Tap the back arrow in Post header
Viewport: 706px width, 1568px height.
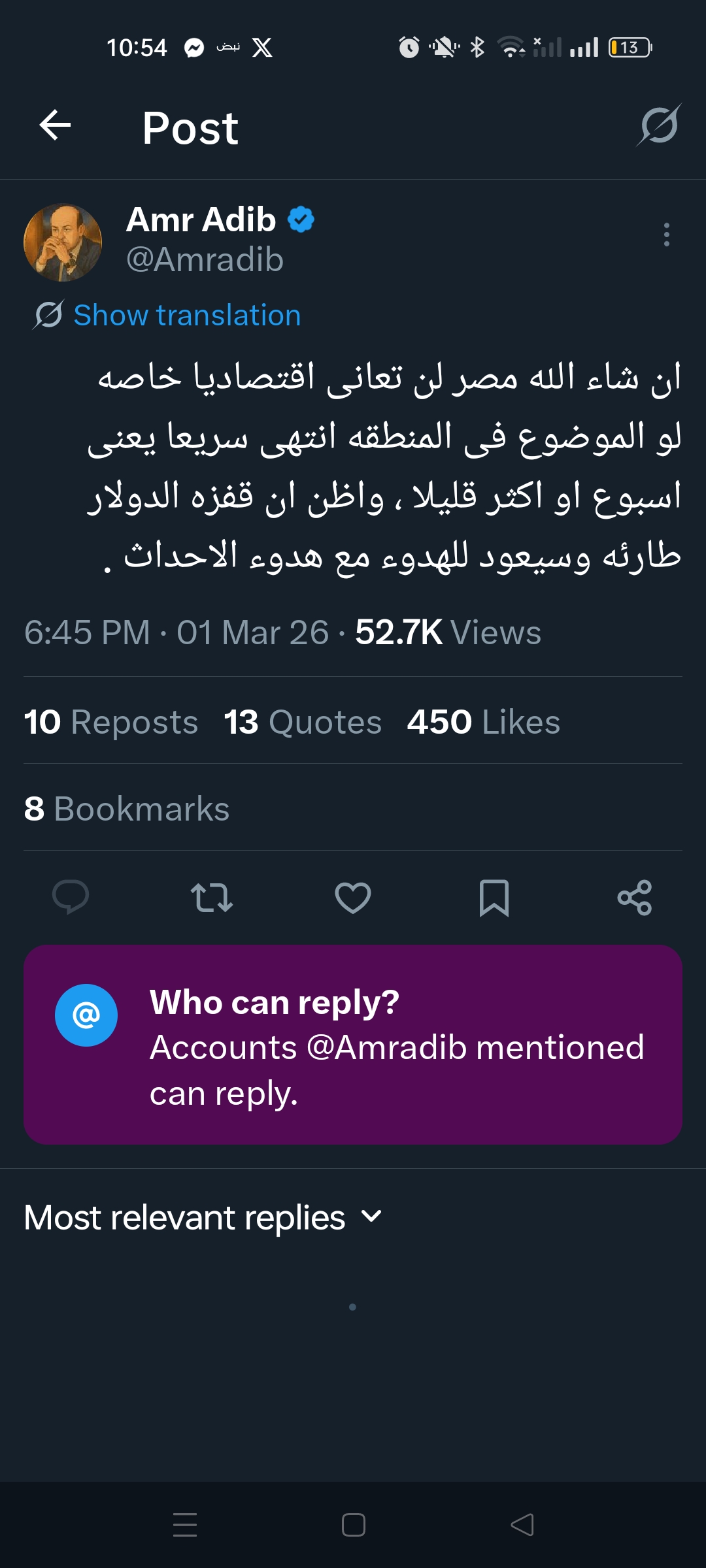click(55, 125)
